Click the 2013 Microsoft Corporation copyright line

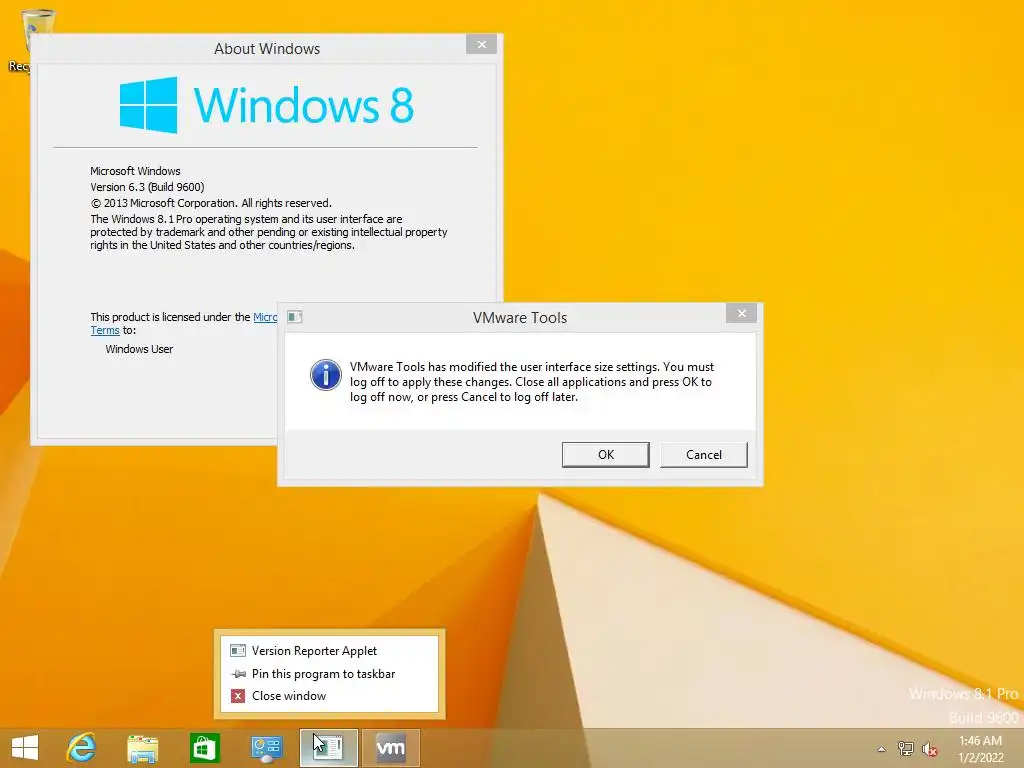click(211, 203)
